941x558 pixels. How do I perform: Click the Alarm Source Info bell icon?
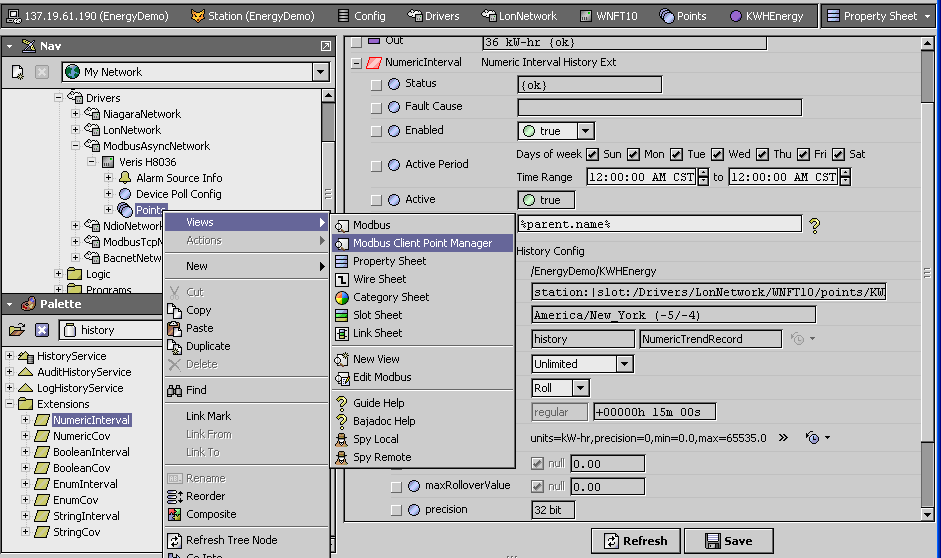coord(125,178)
